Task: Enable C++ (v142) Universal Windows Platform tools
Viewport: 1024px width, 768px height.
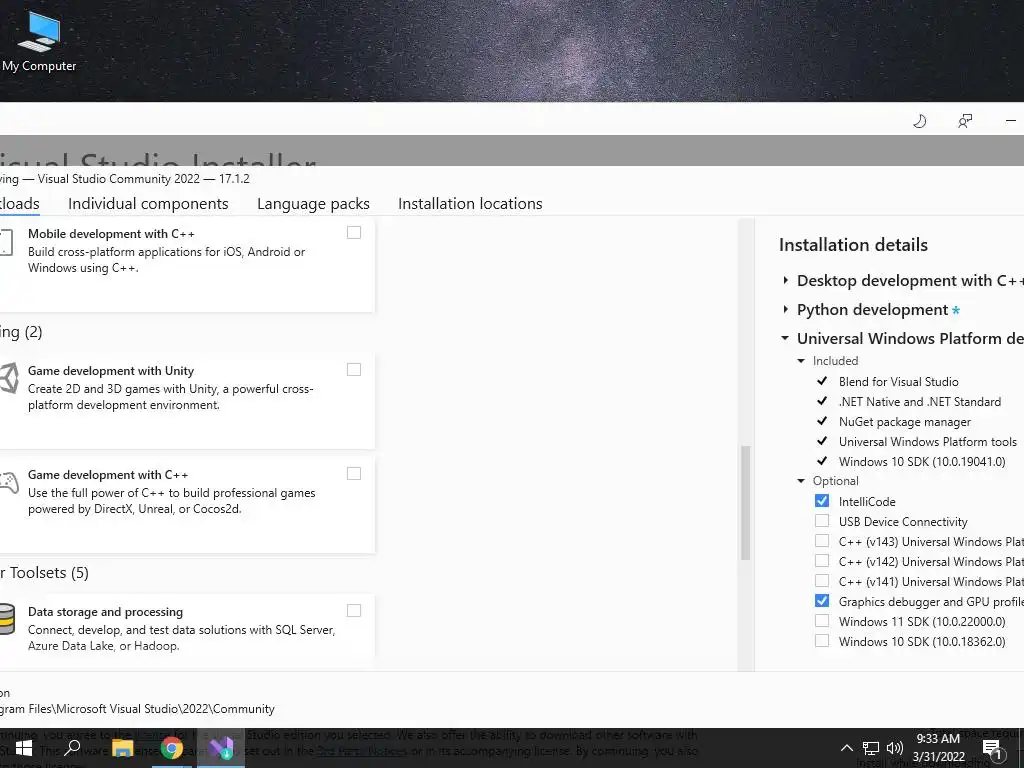Action: coord(822,561)
